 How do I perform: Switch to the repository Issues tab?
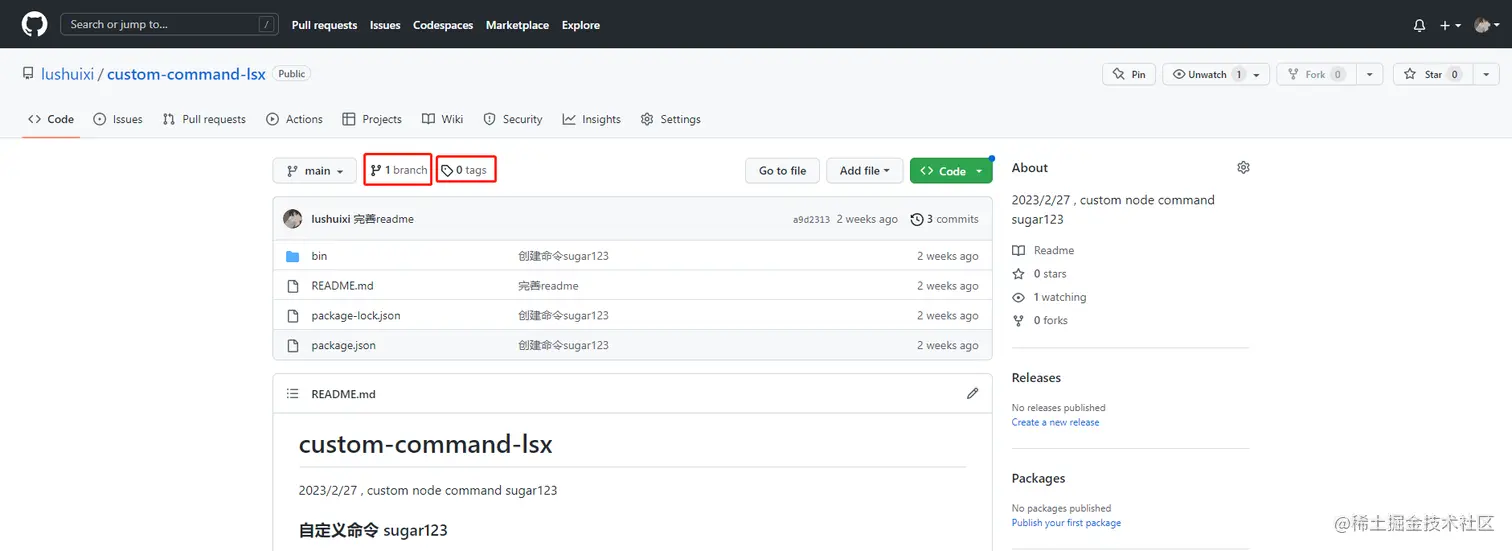[x=118, y=119]
